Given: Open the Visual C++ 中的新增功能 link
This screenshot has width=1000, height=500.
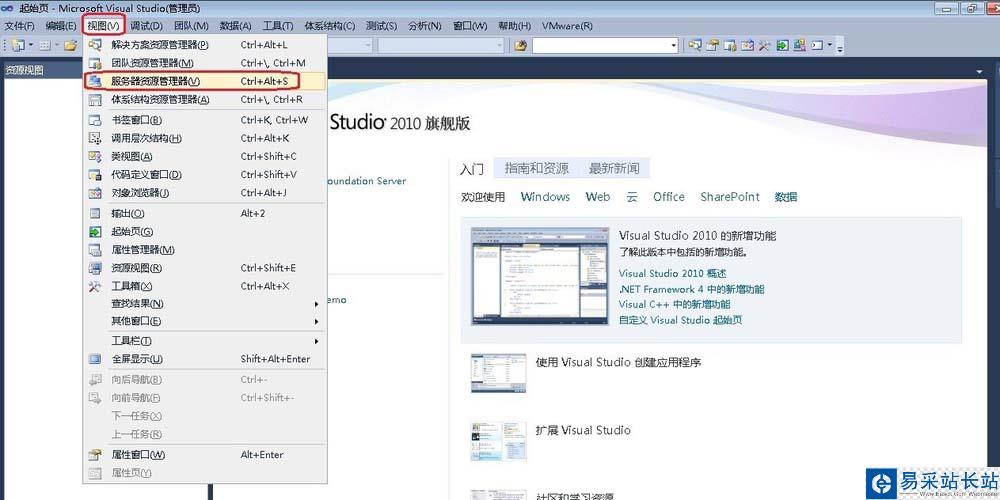Looking at the screenshot, I should 675,304.
